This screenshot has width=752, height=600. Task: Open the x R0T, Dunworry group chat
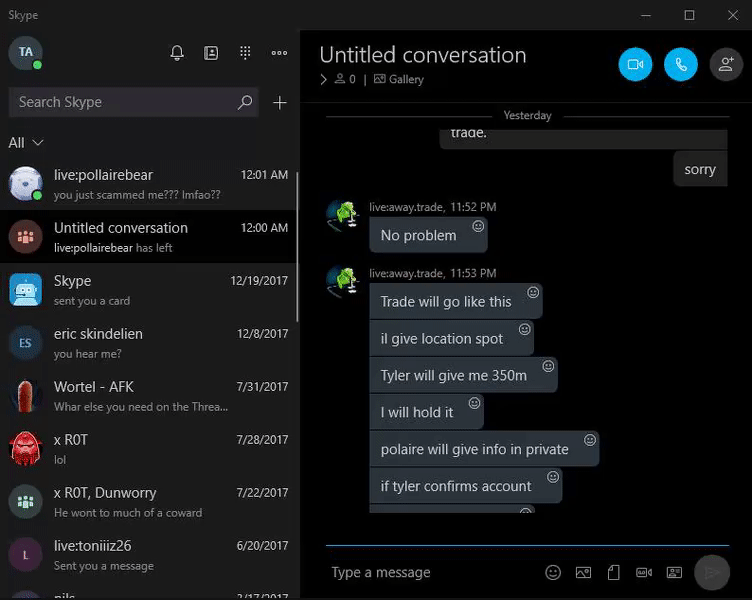click(149, 502)
